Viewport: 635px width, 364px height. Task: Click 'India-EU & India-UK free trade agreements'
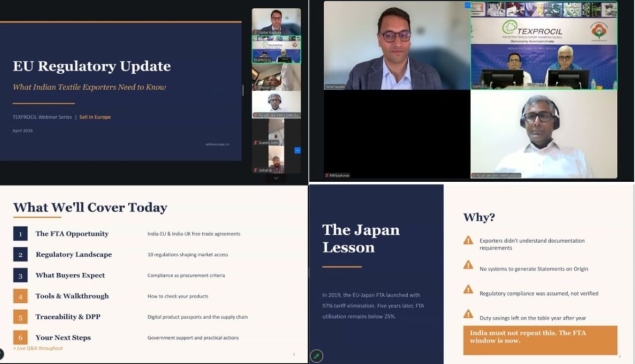coord(194,234)
